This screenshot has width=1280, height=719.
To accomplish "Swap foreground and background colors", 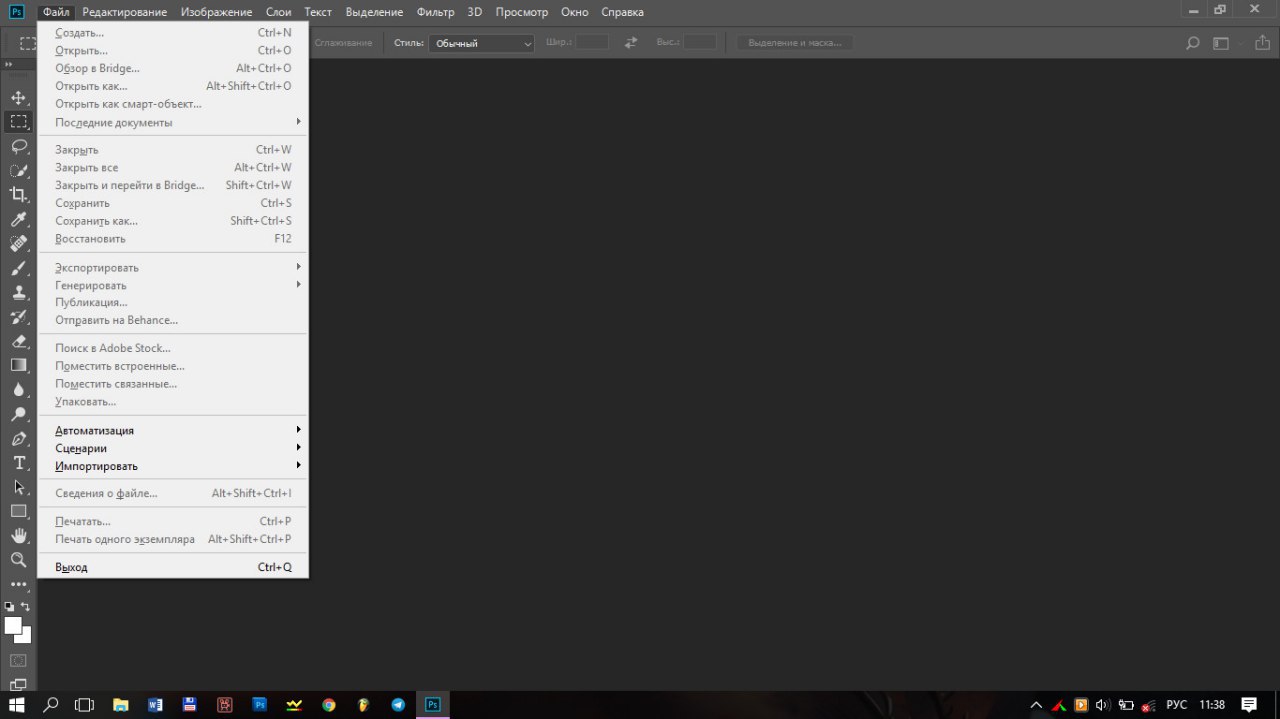I will (x=26, y=606).
